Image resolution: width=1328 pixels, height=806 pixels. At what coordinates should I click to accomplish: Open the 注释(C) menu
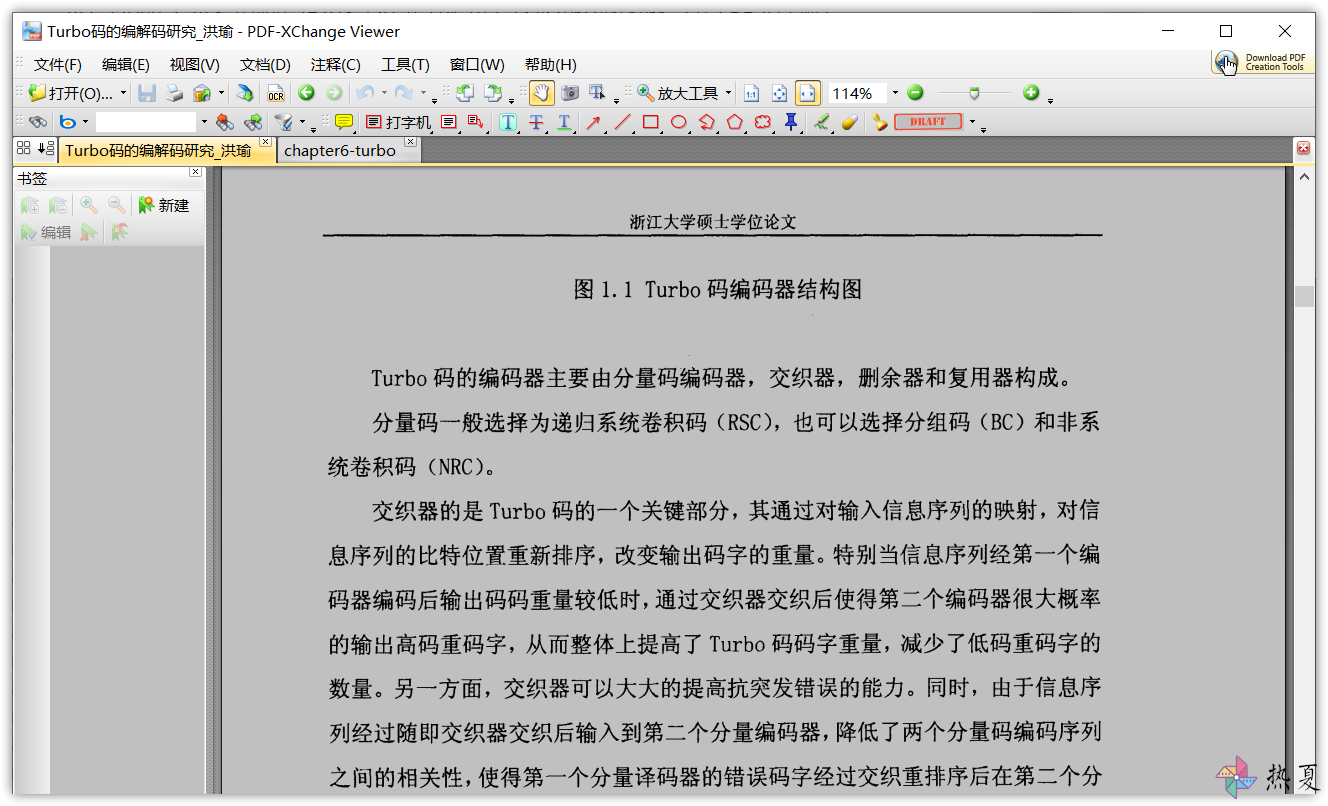point(336,65)
